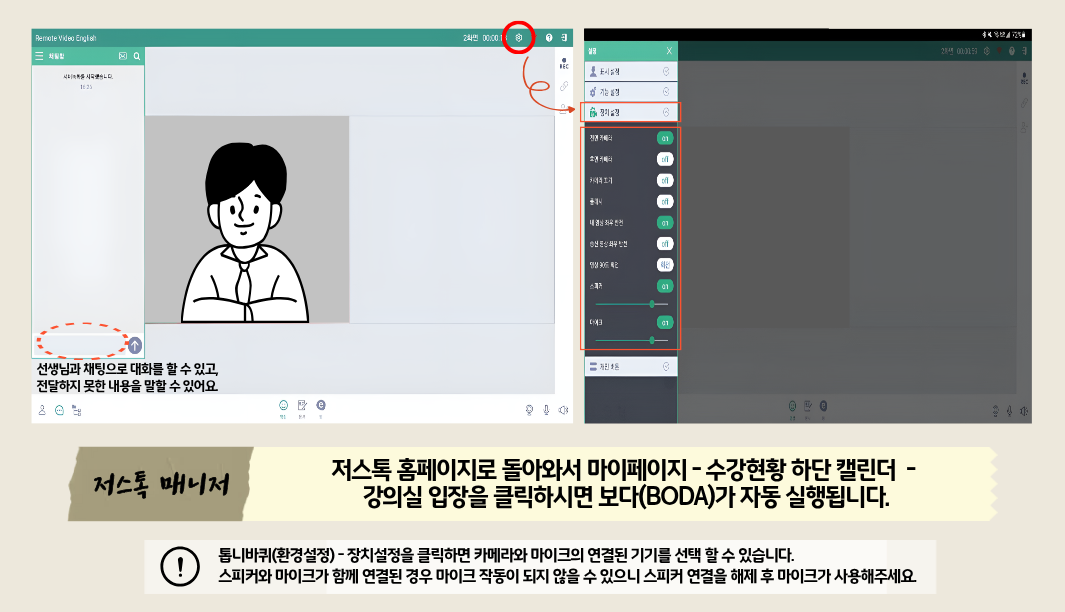Click the help question mark icon
Image resolution: width=1065 pixels, height=612 pixels.
tap(549, 37)
